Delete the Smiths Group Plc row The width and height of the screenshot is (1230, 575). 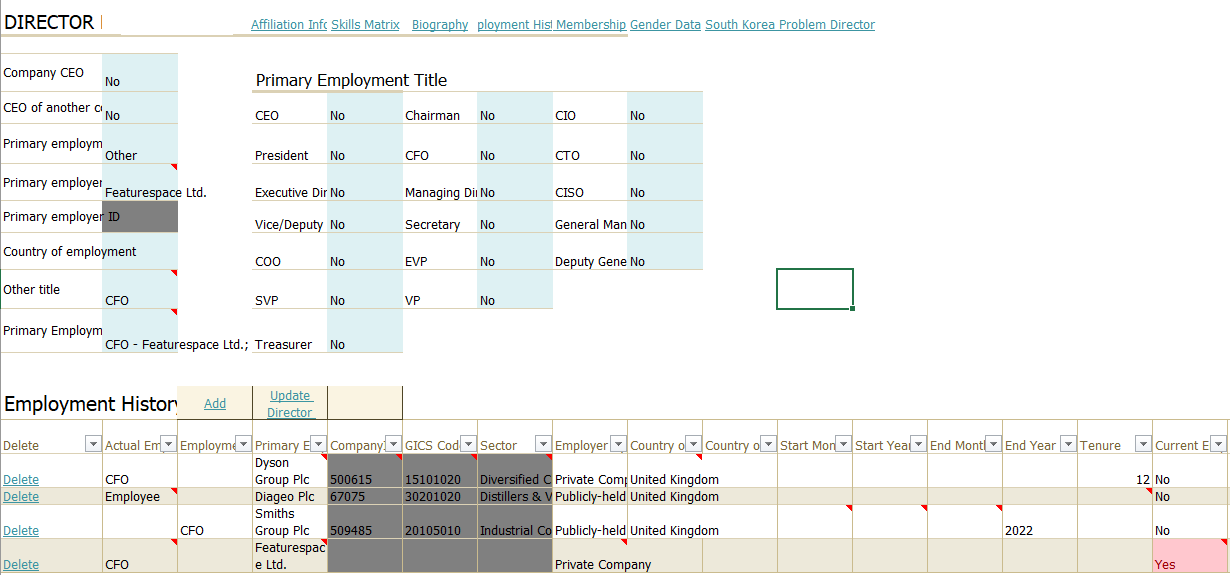tap(21, 531)
